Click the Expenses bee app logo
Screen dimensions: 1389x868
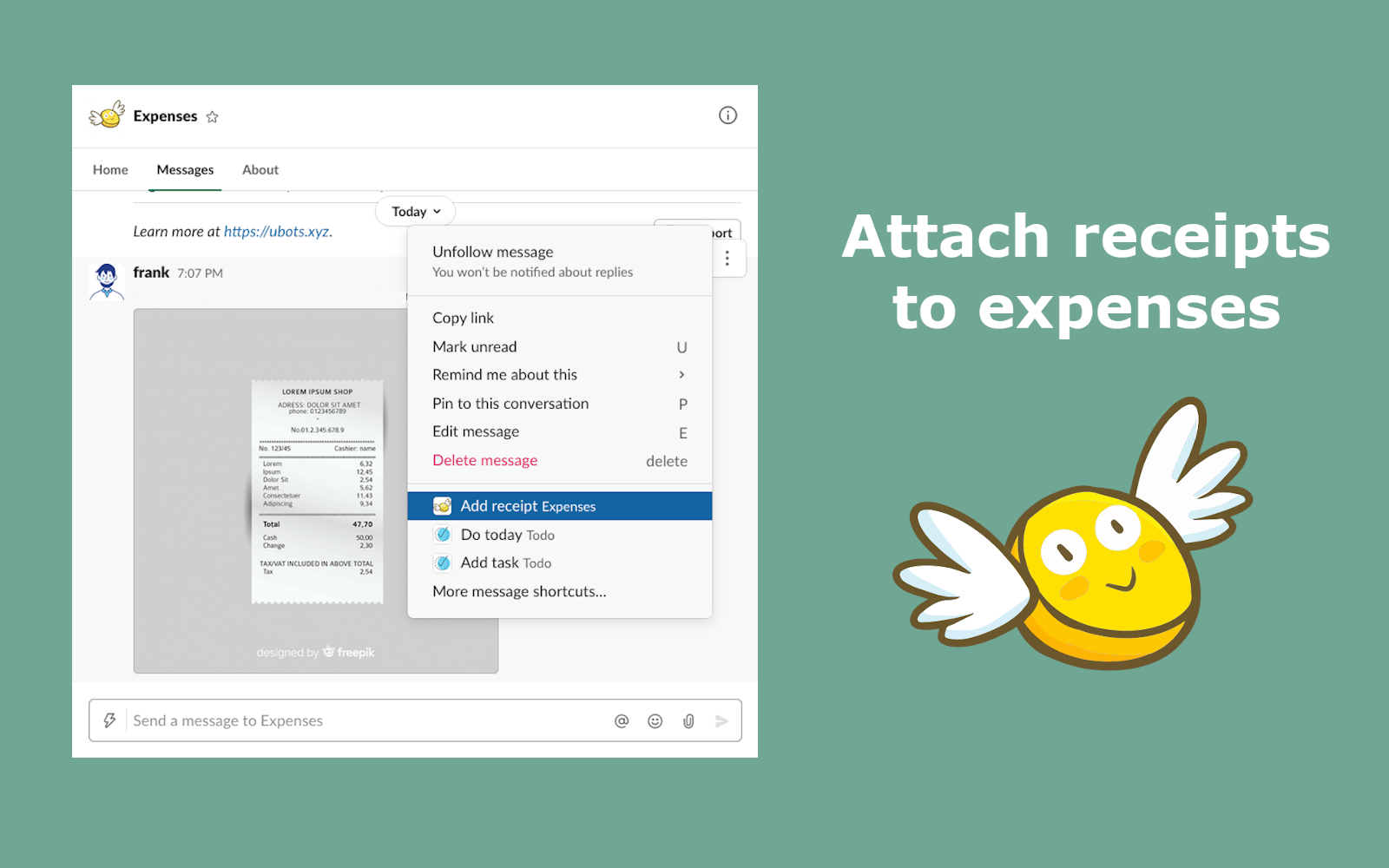[x=108, y=115]
